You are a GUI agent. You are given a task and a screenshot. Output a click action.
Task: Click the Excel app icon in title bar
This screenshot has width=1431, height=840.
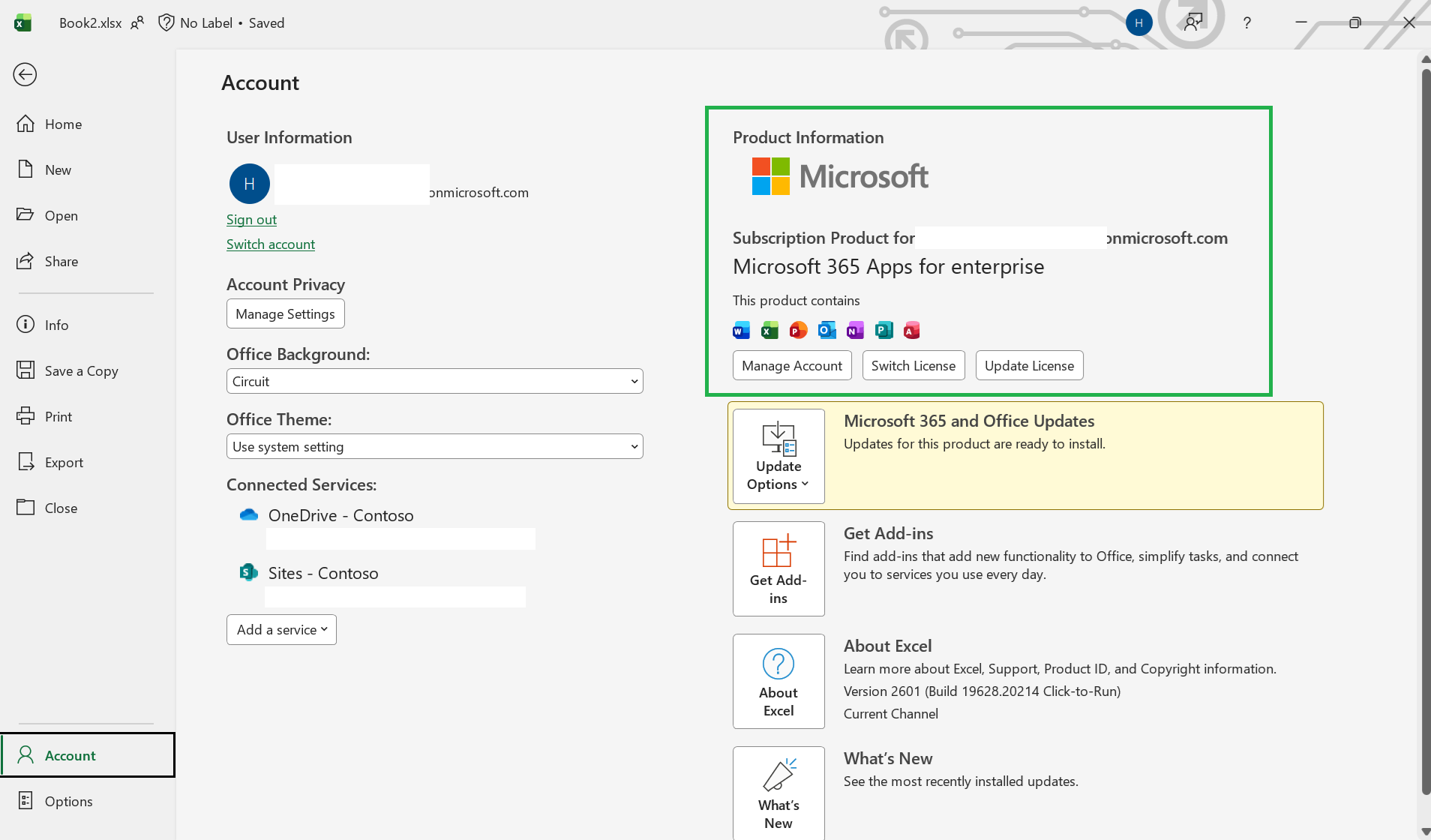coord(22,22)
